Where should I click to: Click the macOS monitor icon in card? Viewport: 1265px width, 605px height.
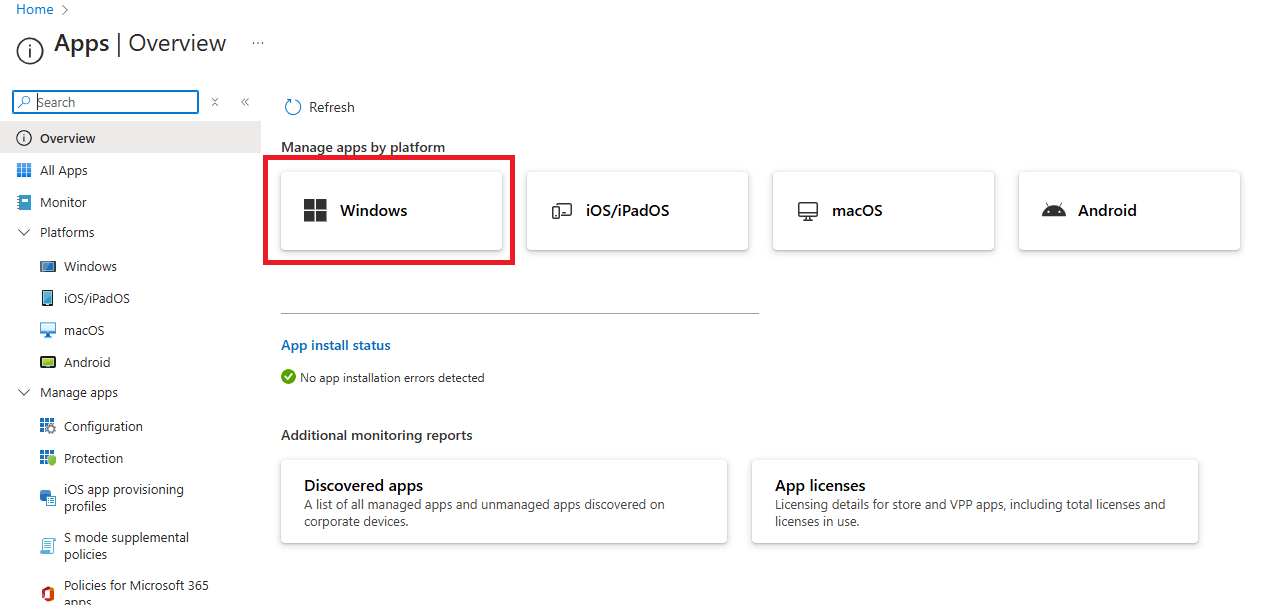point(808,211)
